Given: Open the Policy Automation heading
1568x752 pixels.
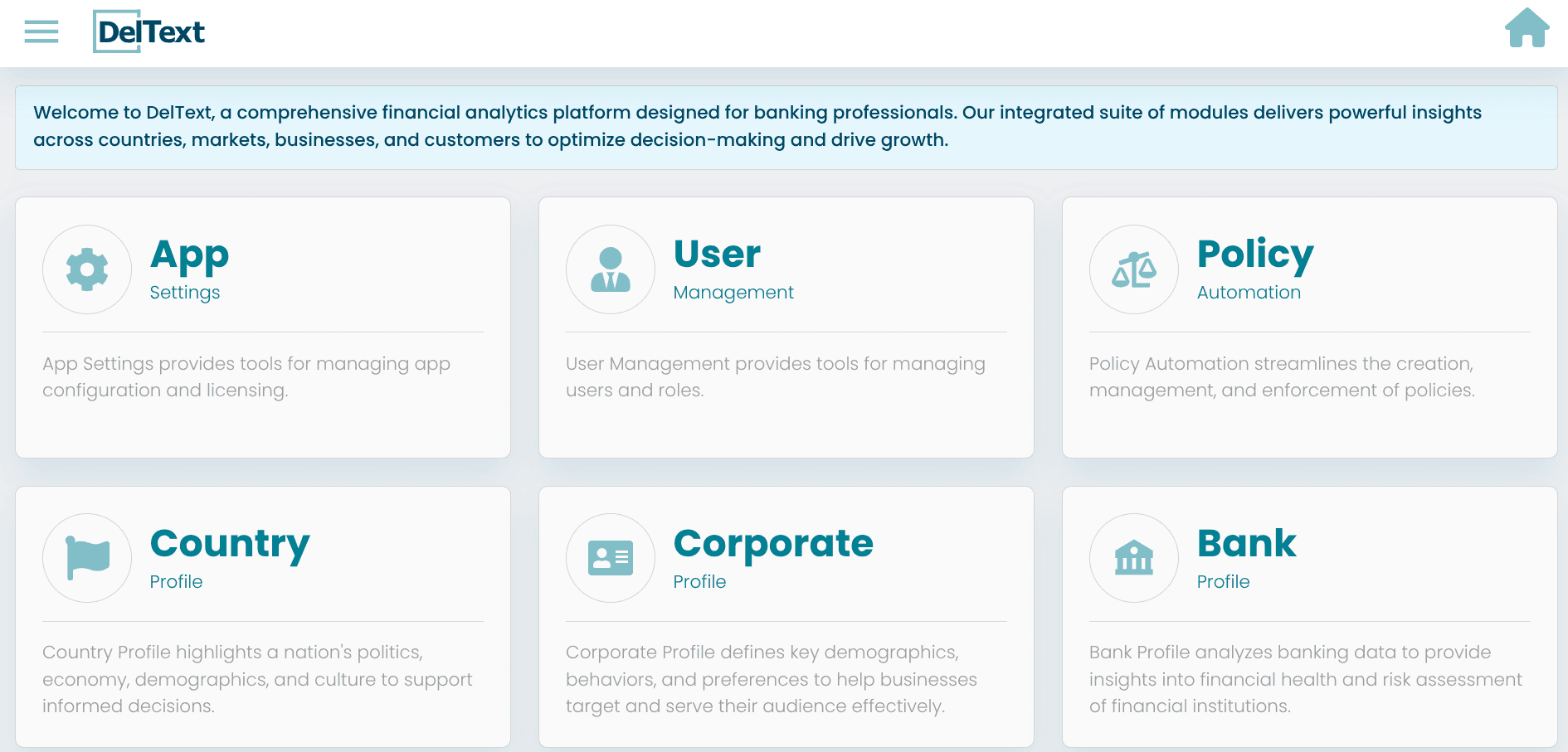Looking at the screenshot, I should pos(1255,255).
